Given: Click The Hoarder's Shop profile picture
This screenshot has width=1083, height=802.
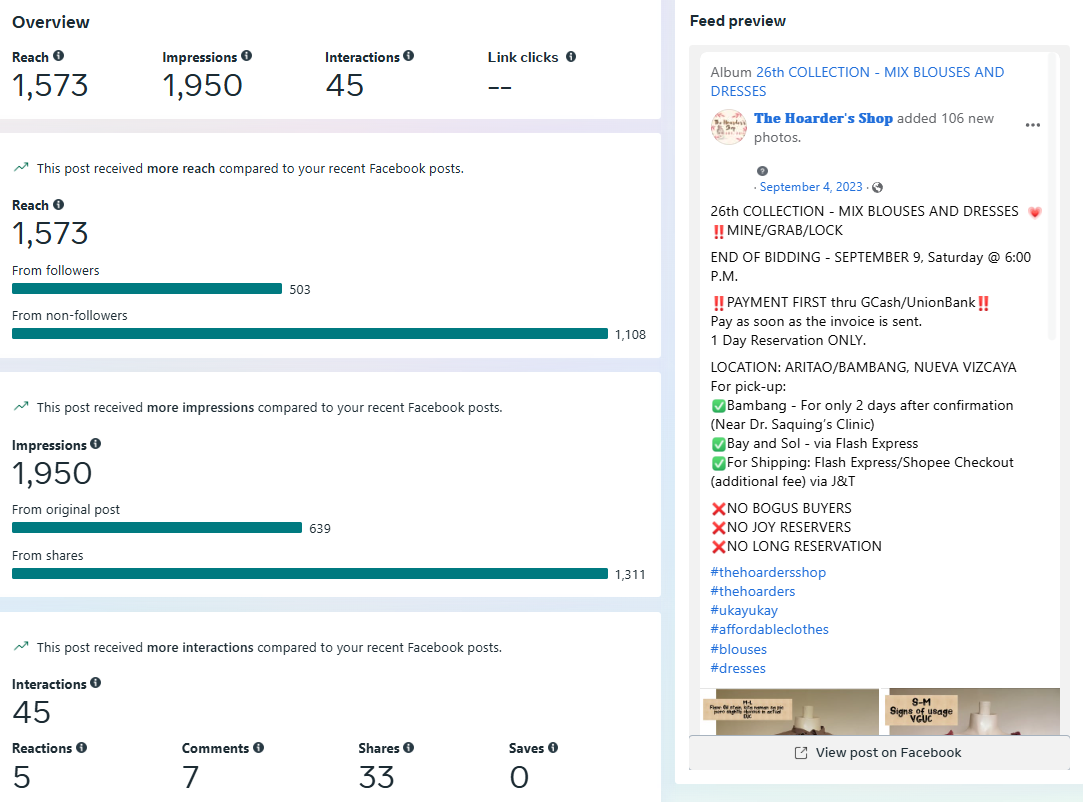Looking at the screenshot, I should (728, 127).
